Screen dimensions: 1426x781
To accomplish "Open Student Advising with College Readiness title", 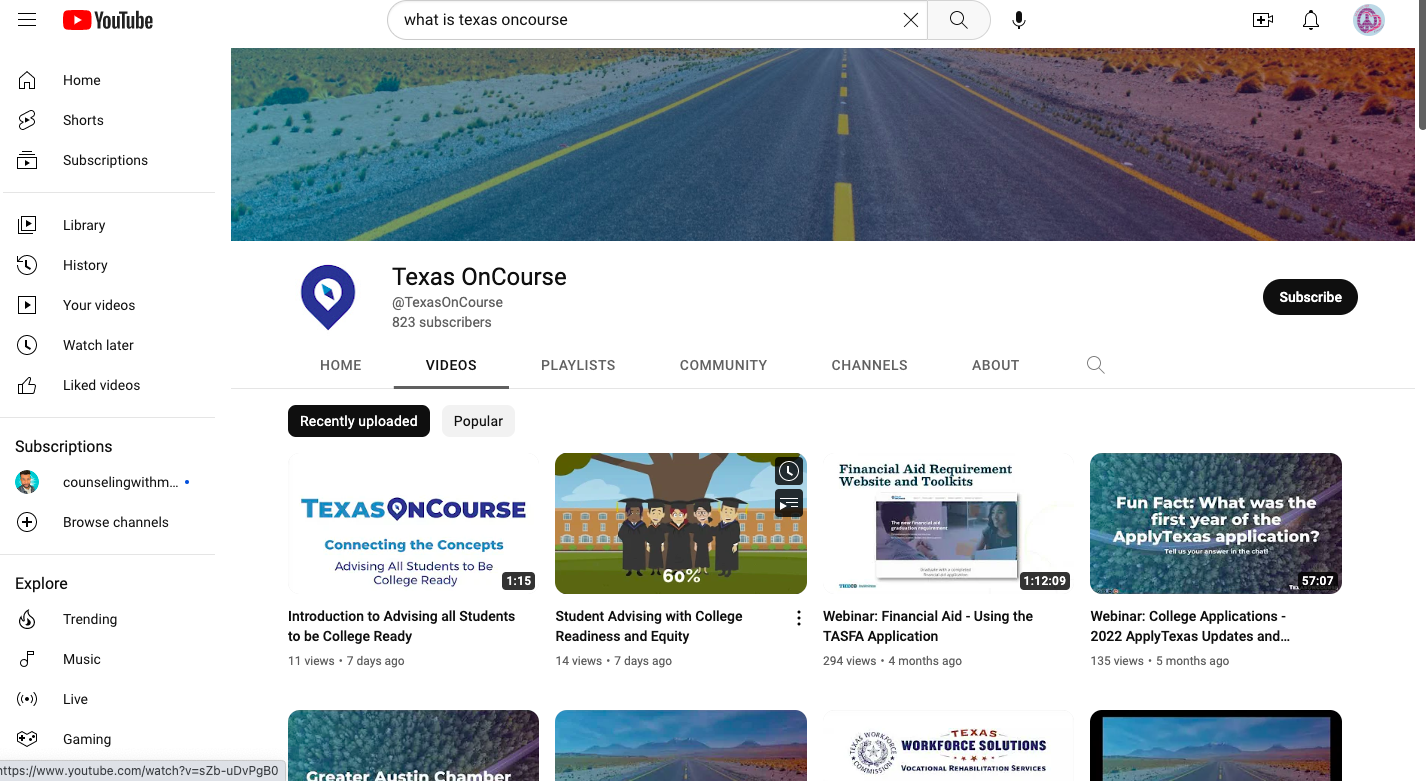I will (x=648, y=626).
